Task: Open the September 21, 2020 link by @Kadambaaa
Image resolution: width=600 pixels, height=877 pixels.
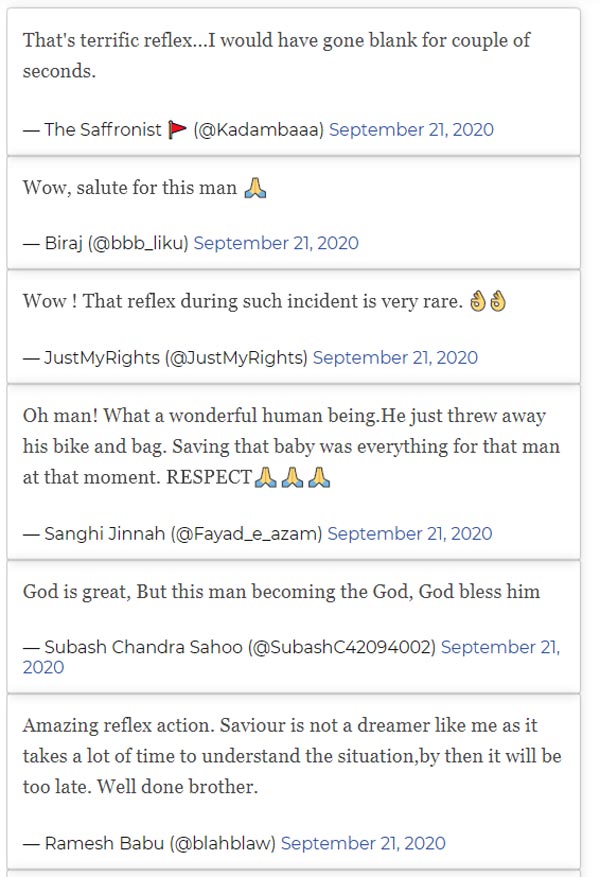Action: (411, 130)
